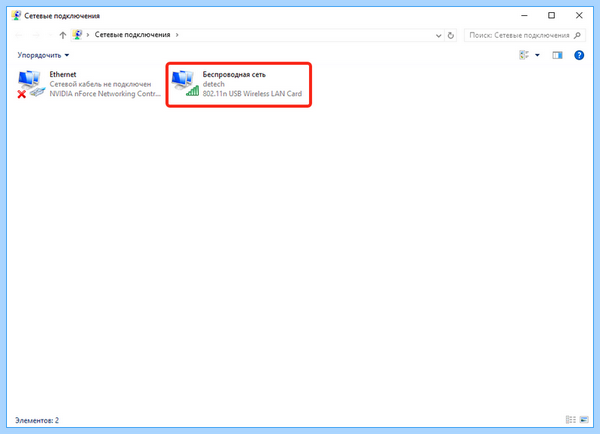The height and width of the screenshot is (434, 600).
Task: Click the search magnifier icon
Action: click(x=577, y=35)
